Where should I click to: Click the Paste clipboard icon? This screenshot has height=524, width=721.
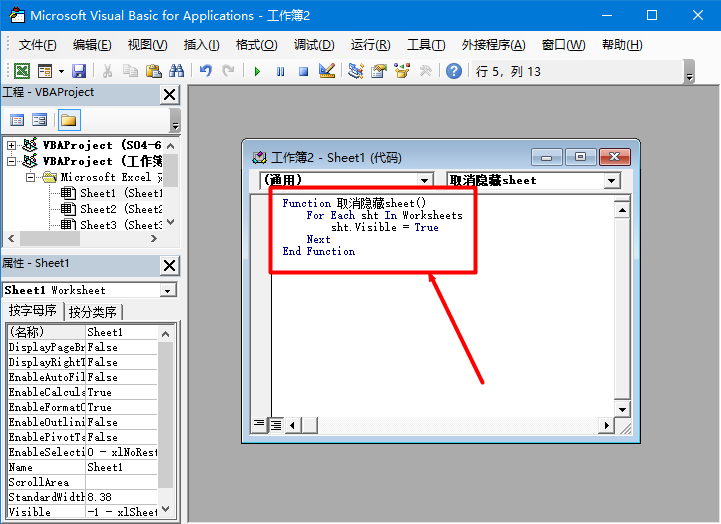(x=154, y=71)
